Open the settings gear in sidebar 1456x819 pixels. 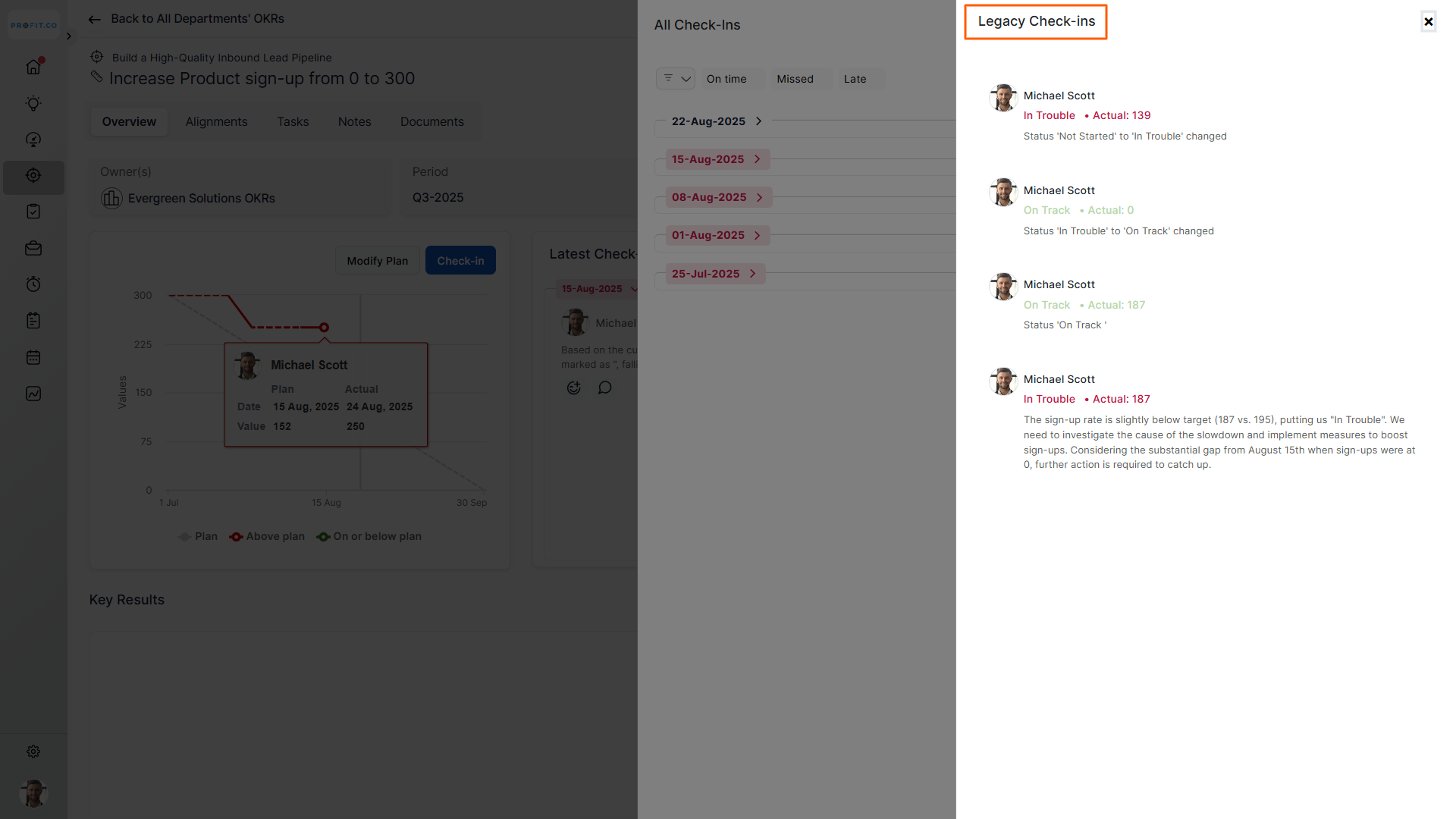coord(33,752)
